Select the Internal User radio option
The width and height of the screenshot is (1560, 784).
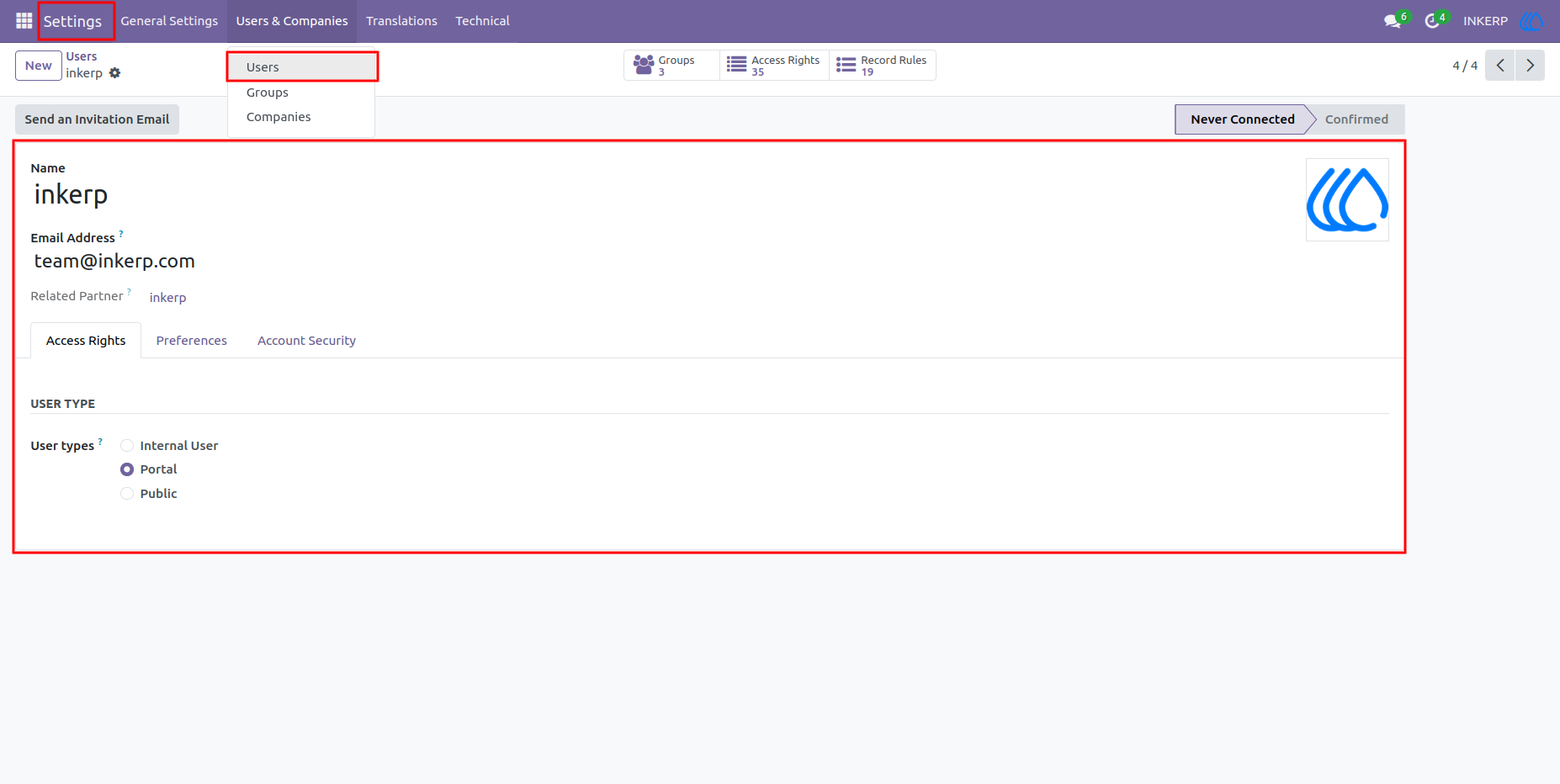127,446
